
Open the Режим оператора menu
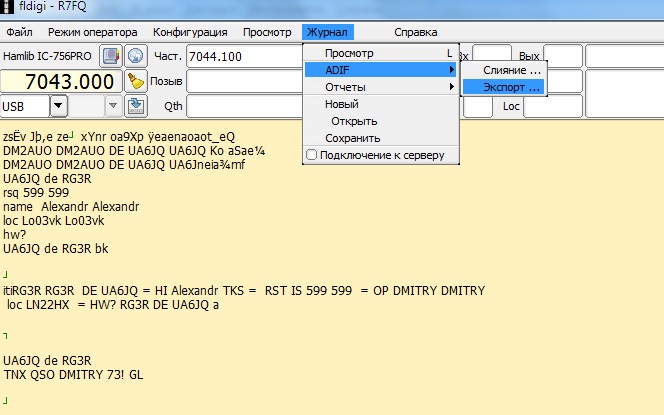tap(93, 32)
